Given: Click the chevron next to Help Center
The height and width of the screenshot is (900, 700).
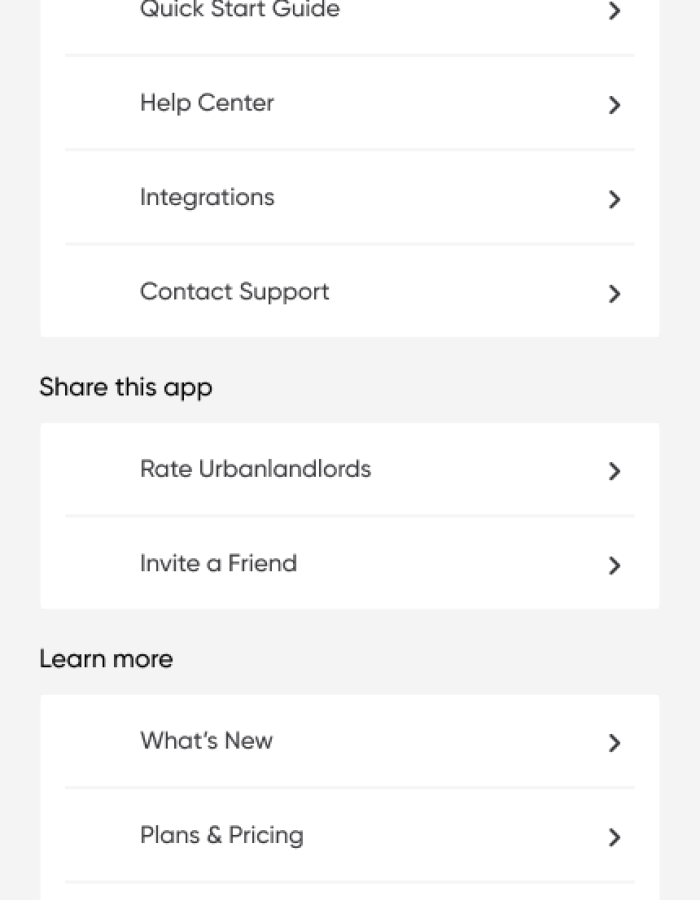Looking at the screenshot, I should point(614,105).
